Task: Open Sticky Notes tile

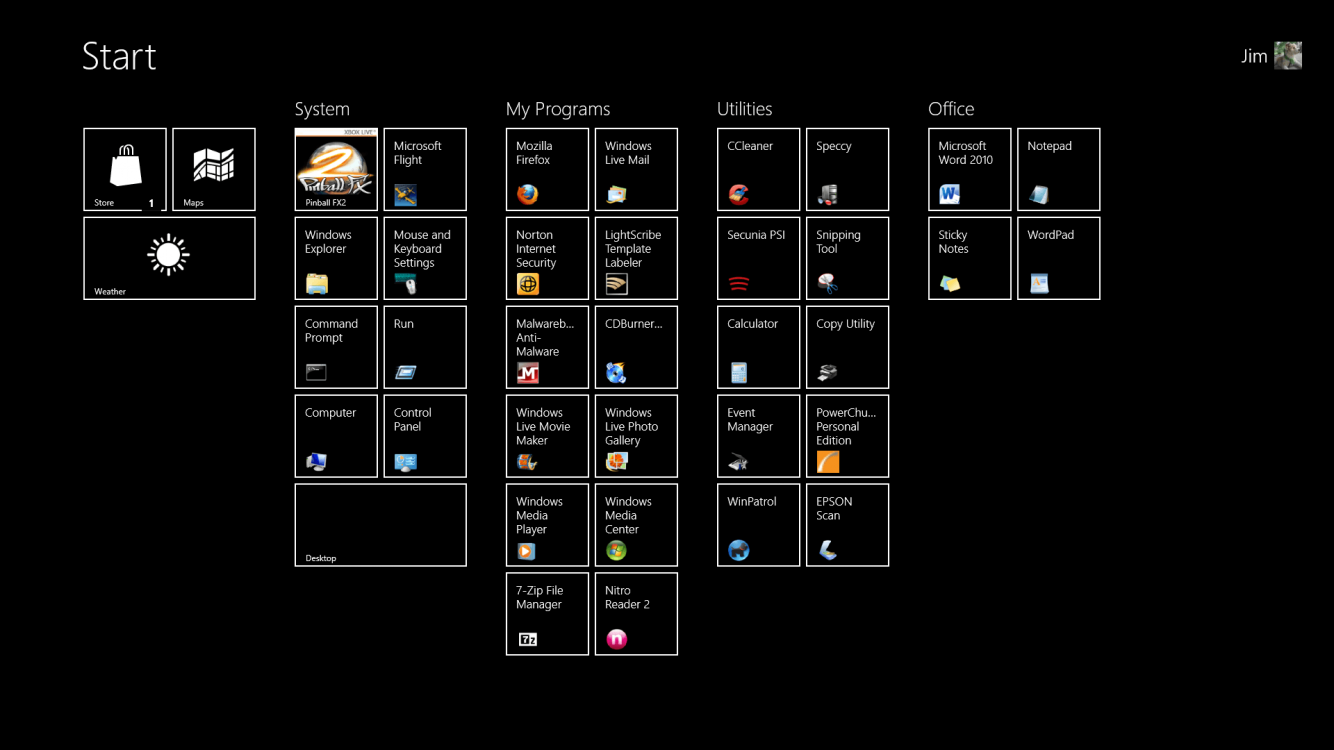Action: click(969, 258)
